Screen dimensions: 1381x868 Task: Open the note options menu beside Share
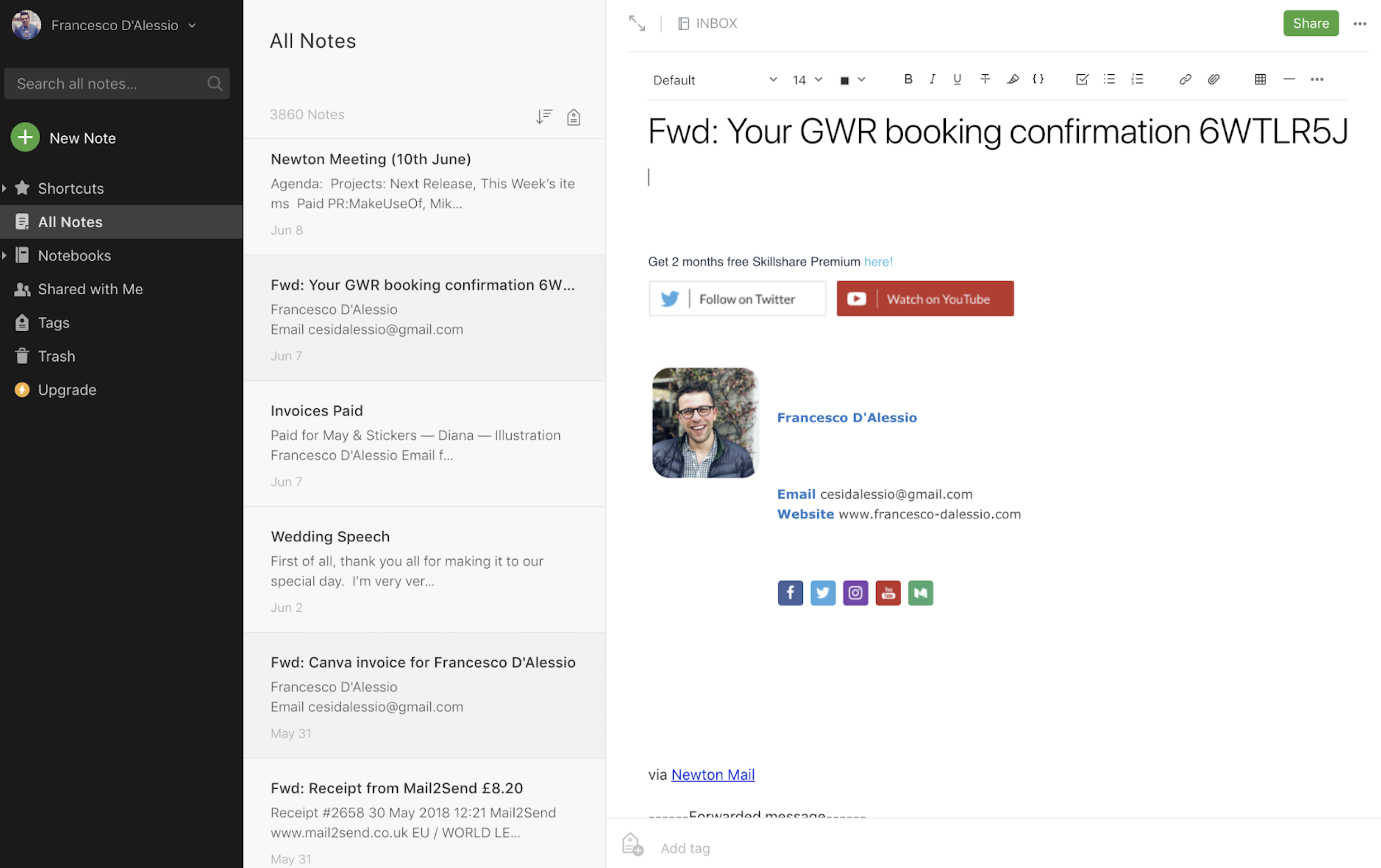point(1360,23)
